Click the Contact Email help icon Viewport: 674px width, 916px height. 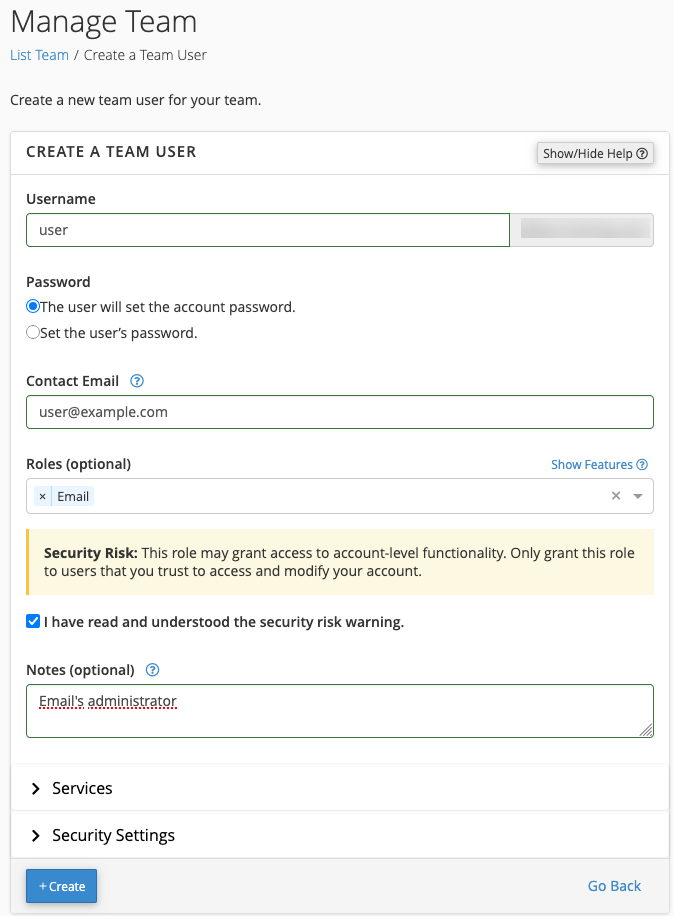click(137, 381)
